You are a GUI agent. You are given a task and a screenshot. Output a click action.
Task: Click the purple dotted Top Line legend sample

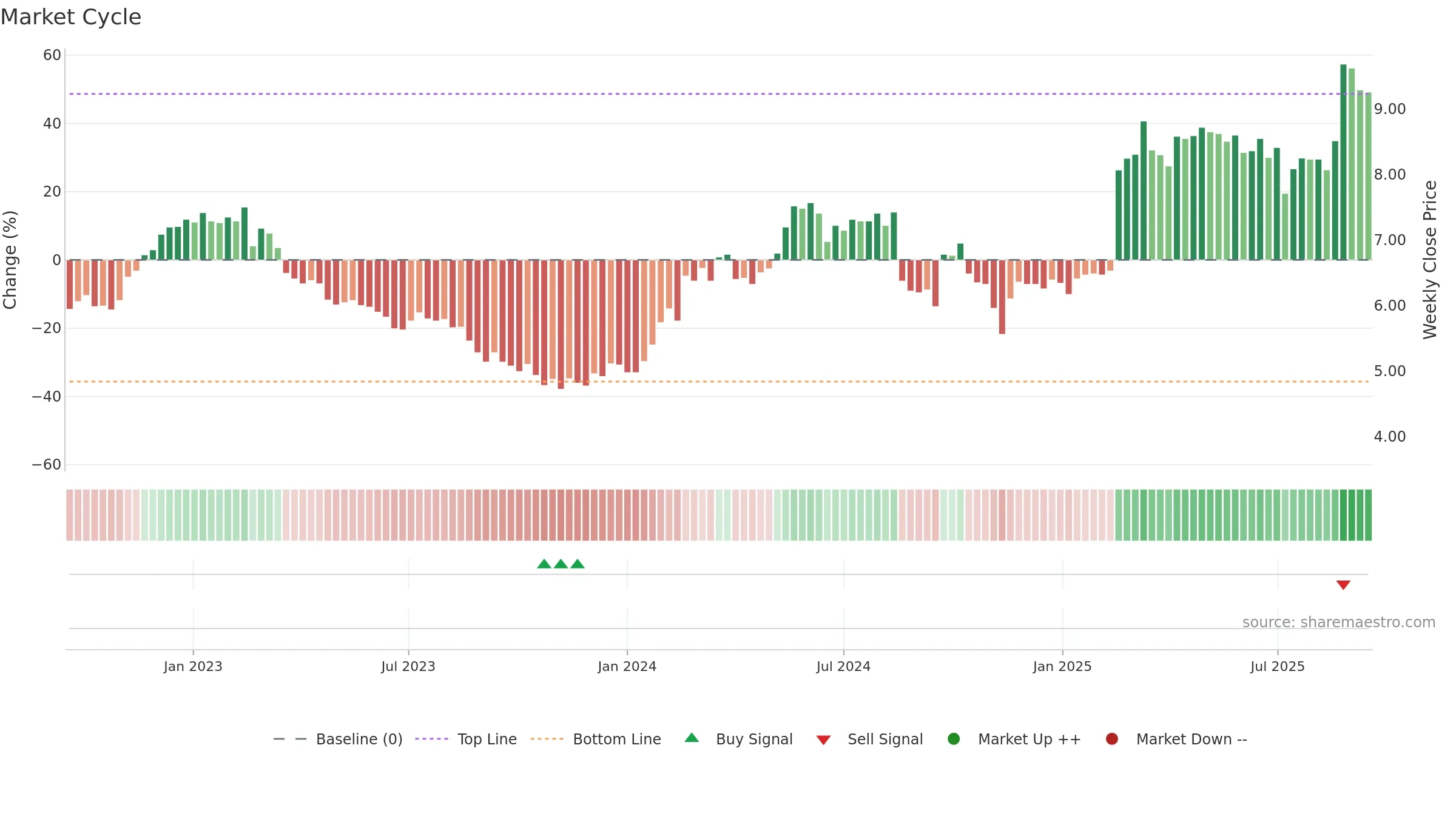tap(431, 739)
